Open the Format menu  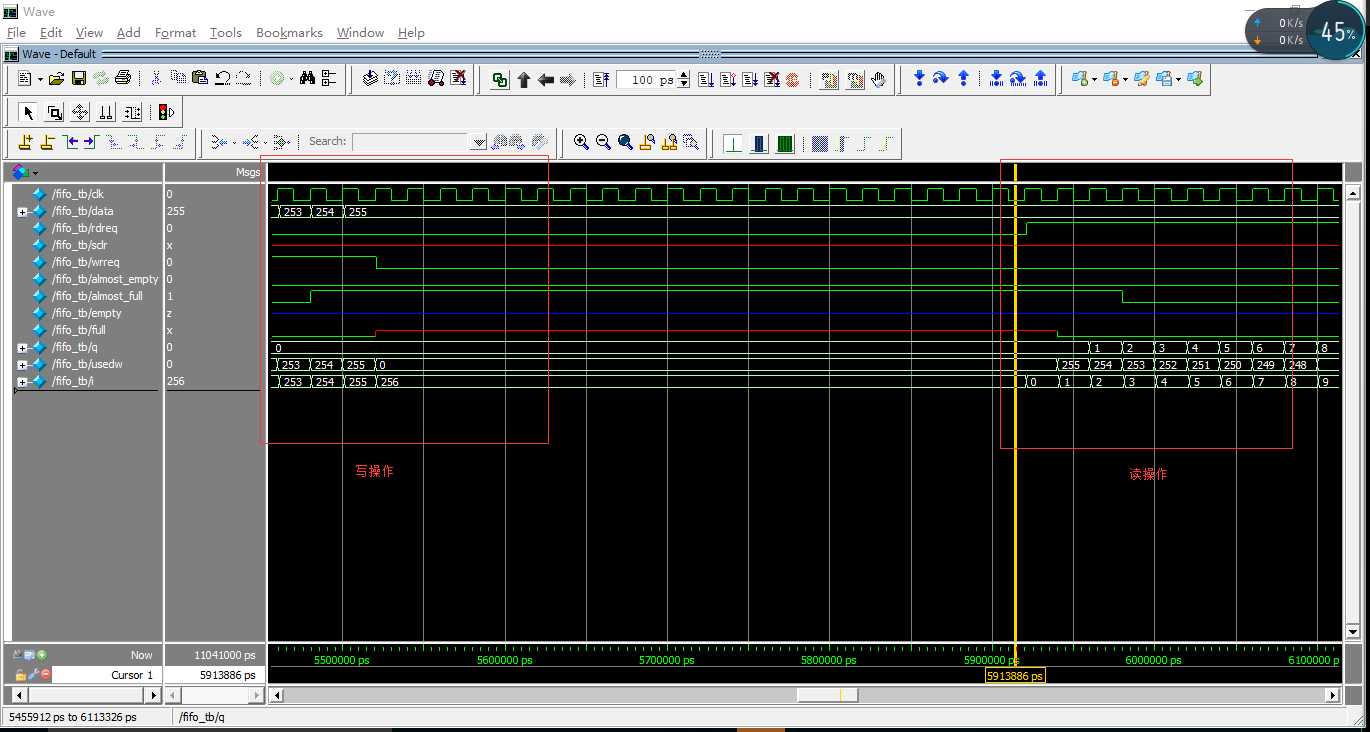pos(176,32)
